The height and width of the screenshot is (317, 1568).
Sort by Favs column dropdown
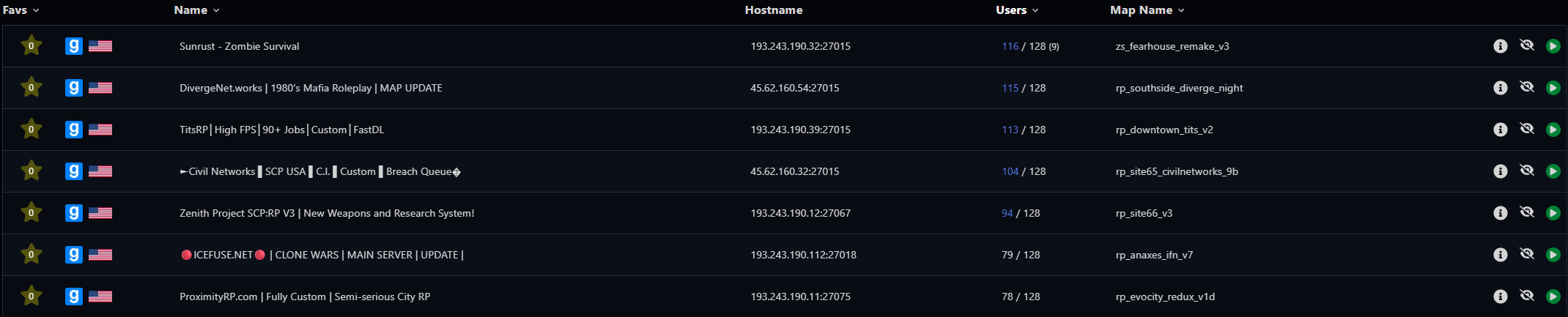pyautogui.click(x=21, y=10)
